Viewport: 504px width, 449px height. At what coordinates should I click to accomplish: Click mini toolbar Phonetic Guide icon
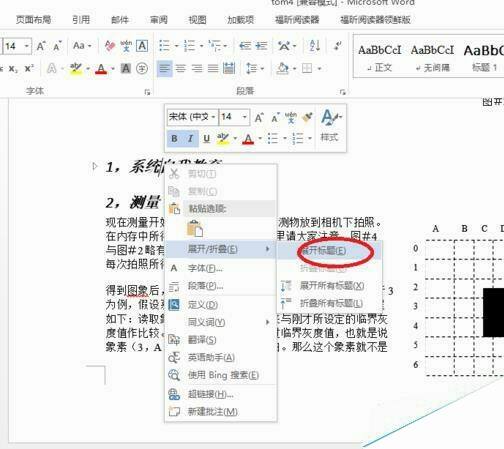point(291,118)
